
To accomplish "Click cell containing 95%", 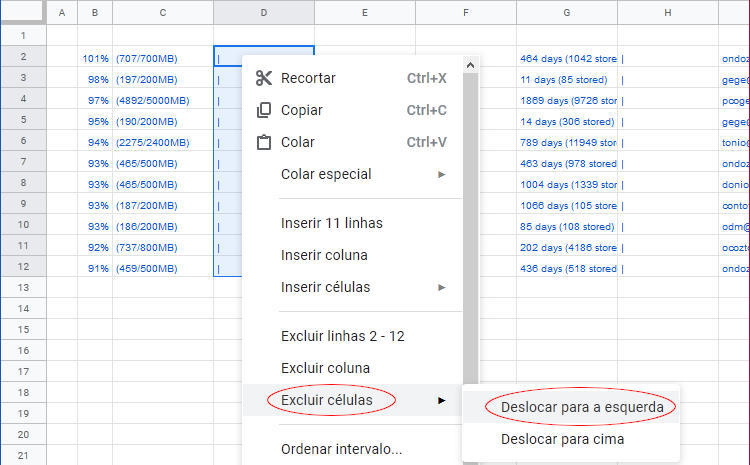I will [x=95, y=122].
